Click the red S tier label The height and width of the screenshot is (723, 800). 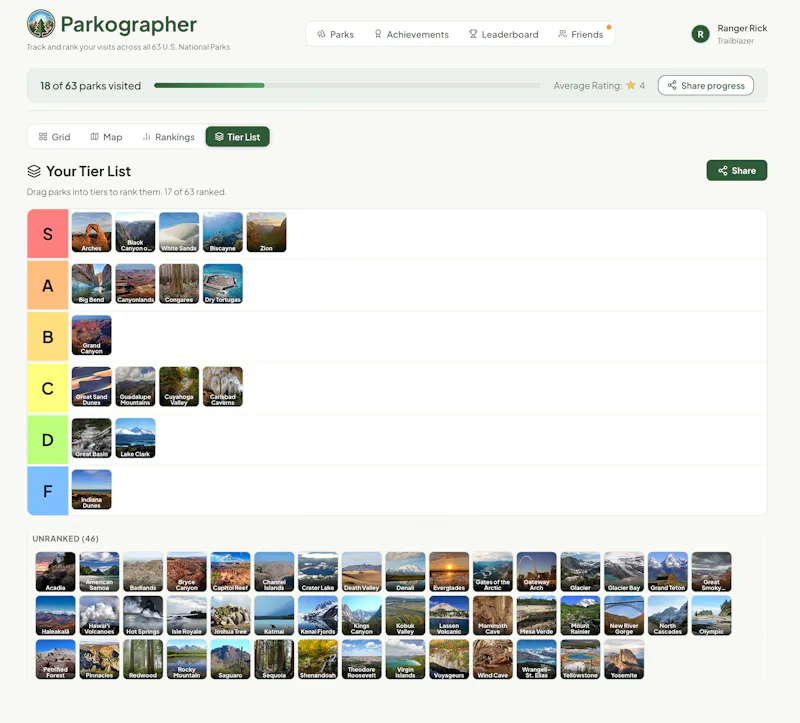47,234
